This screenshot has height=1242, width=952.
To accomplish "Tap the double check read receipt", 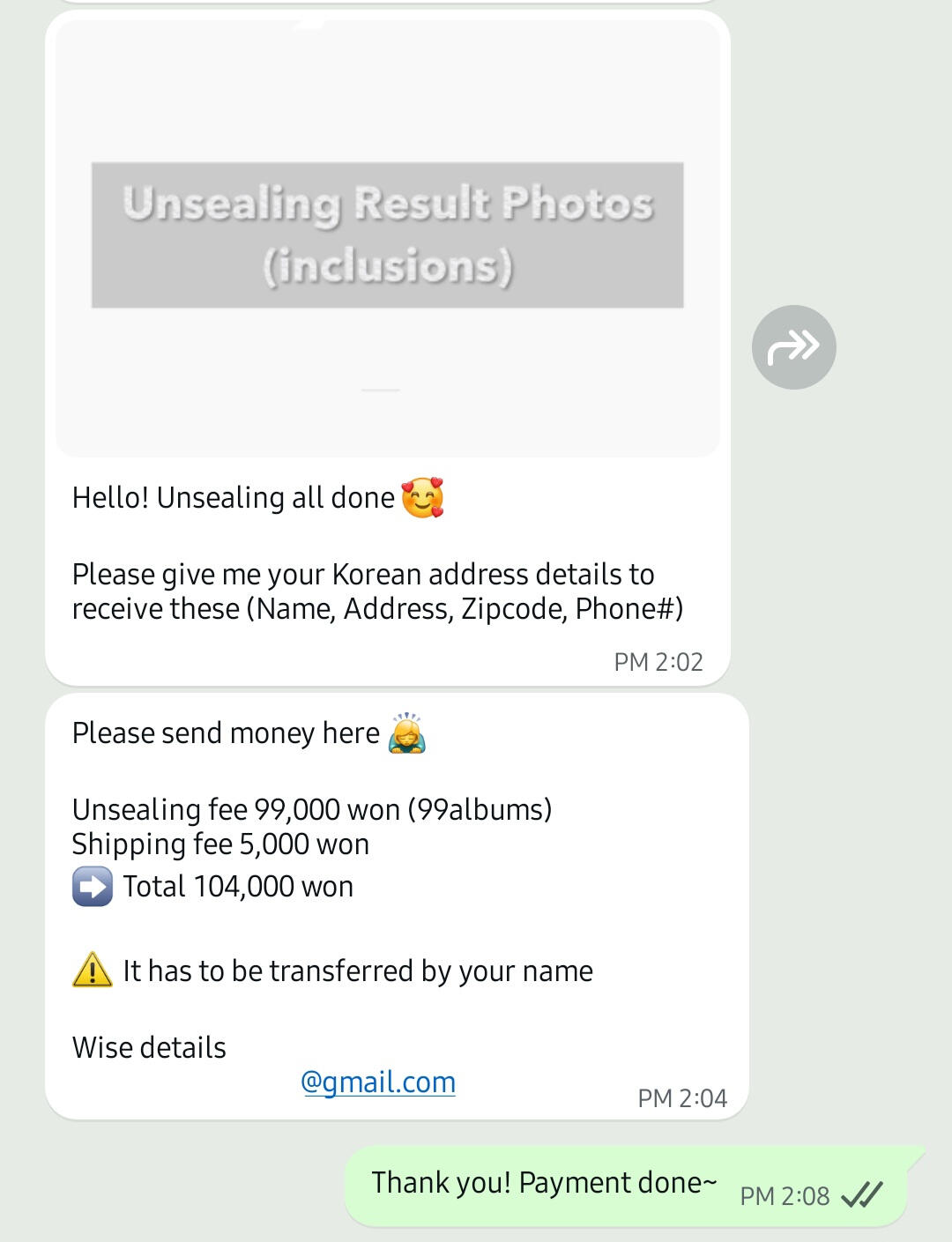I will click(x=861, y=1195).
